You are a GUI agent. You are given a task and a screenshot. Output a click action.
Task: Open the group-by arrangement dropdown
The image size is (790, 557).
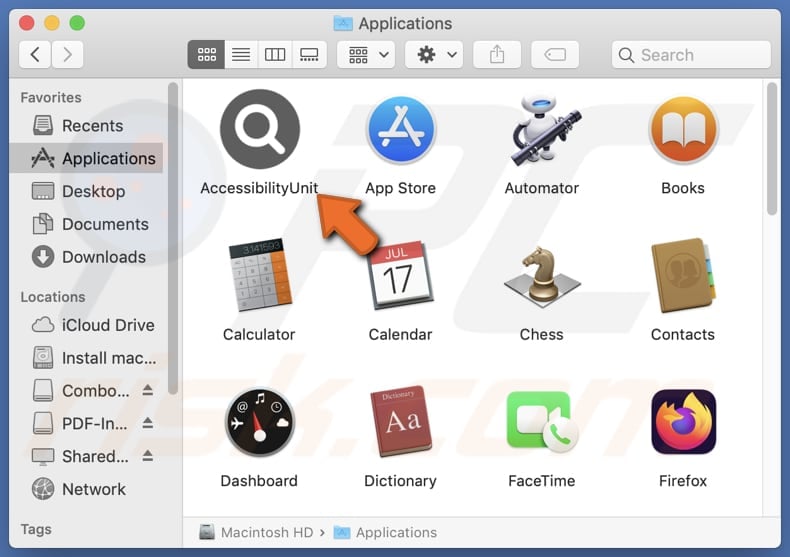pos(366,54)
